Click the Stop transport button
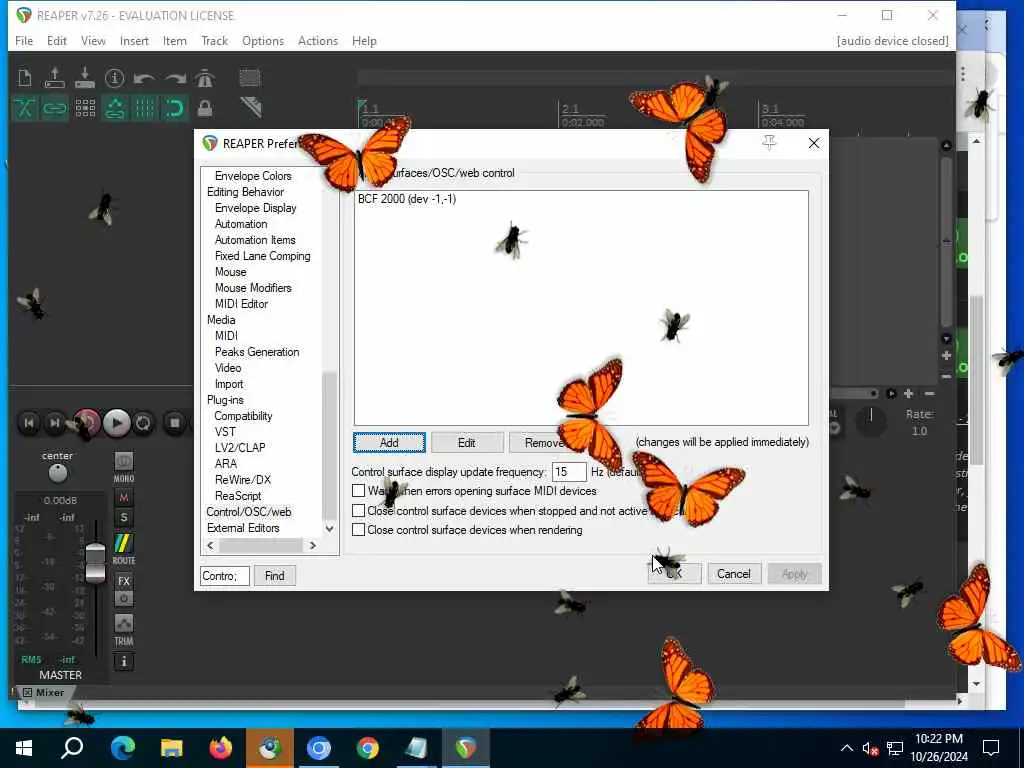Viewport: 1024px width, 768px height. click(174, 423)
